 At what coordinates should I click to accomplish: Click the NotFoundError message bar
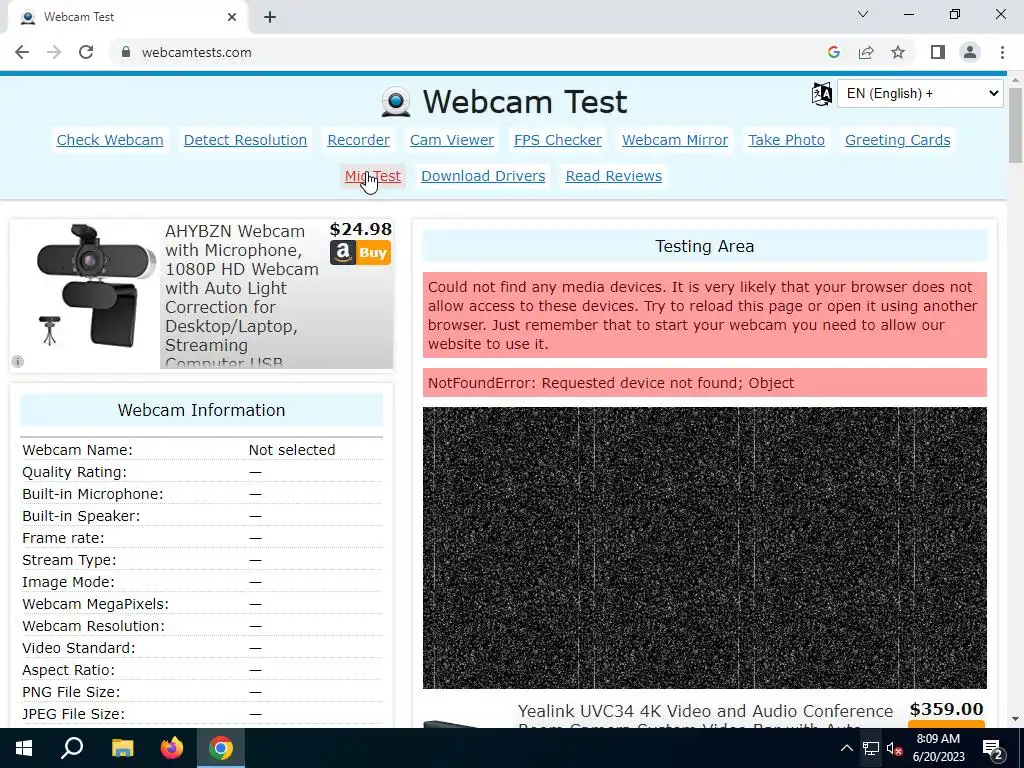[705, 383]
